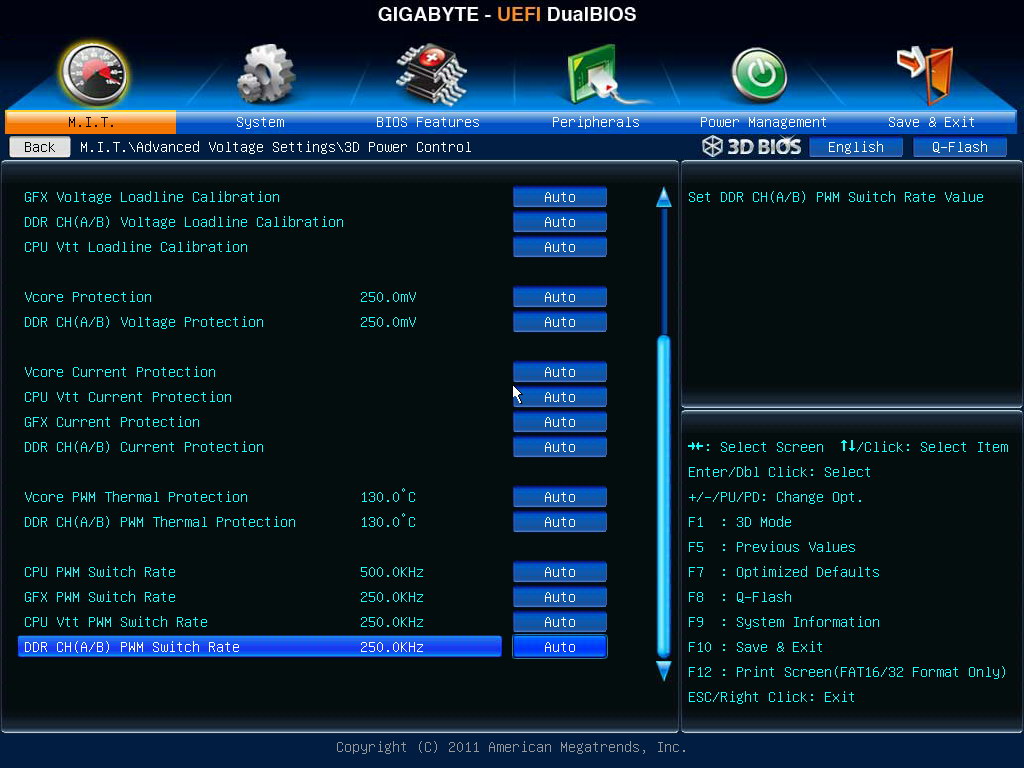
Task: Click the 'F10 : Save & Exit' help line
Action: point(756,647)
